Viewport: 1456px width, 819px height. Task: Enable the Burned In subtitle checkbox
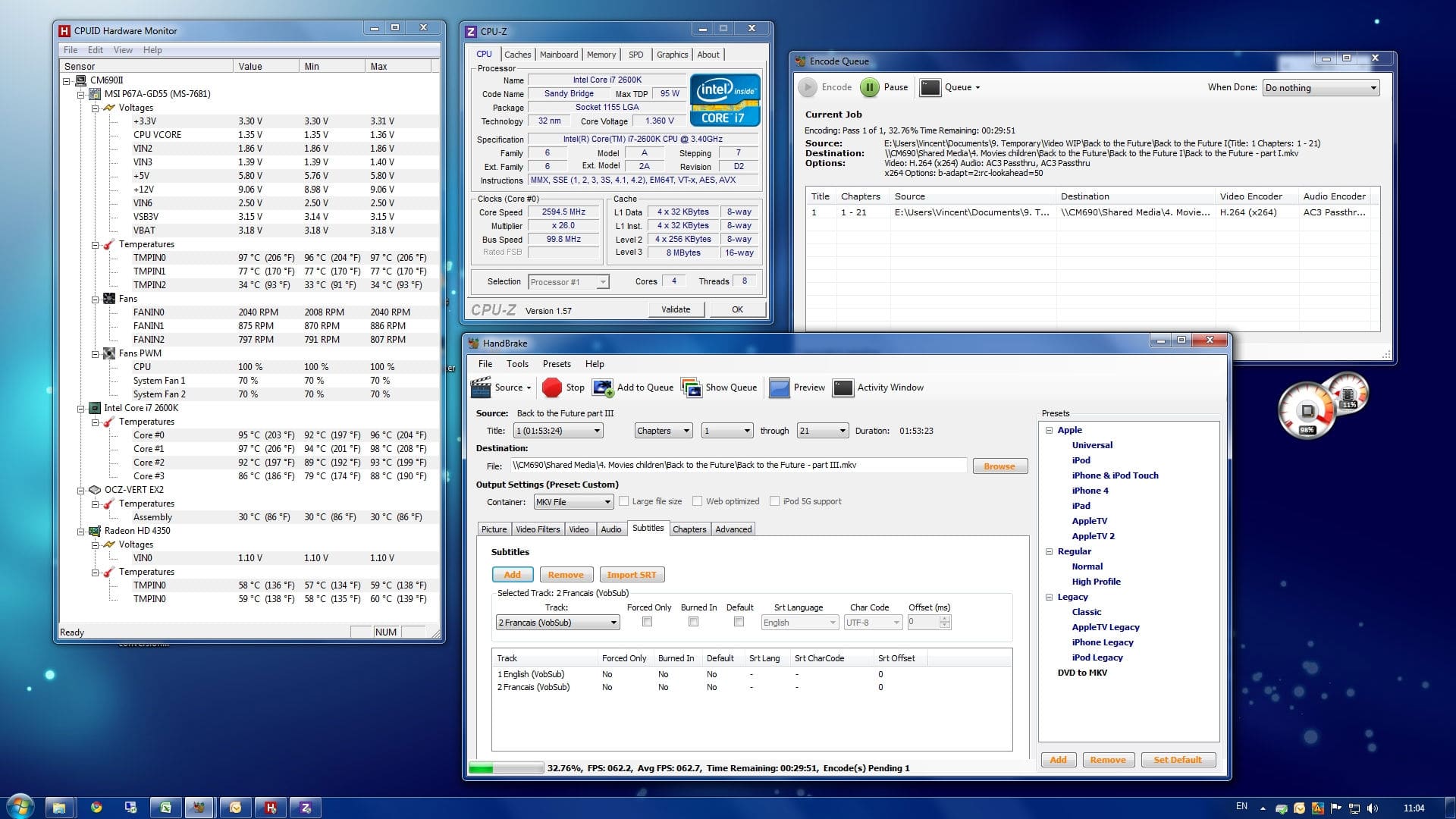693,622
